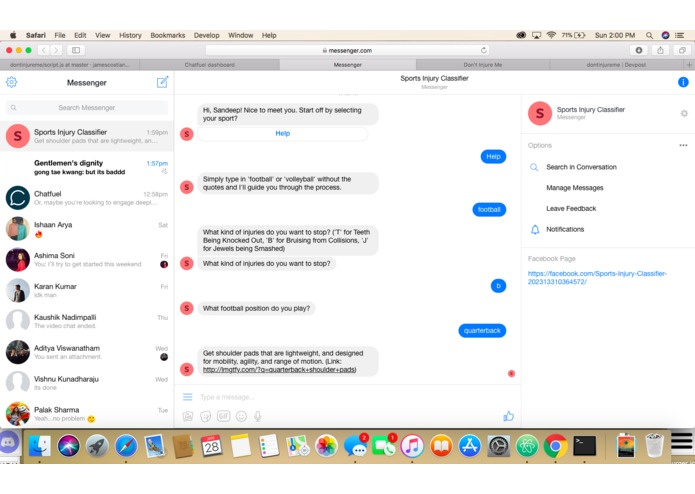Open the History menu
Viewport: 695px width, 494px height.
pos(130,35)
